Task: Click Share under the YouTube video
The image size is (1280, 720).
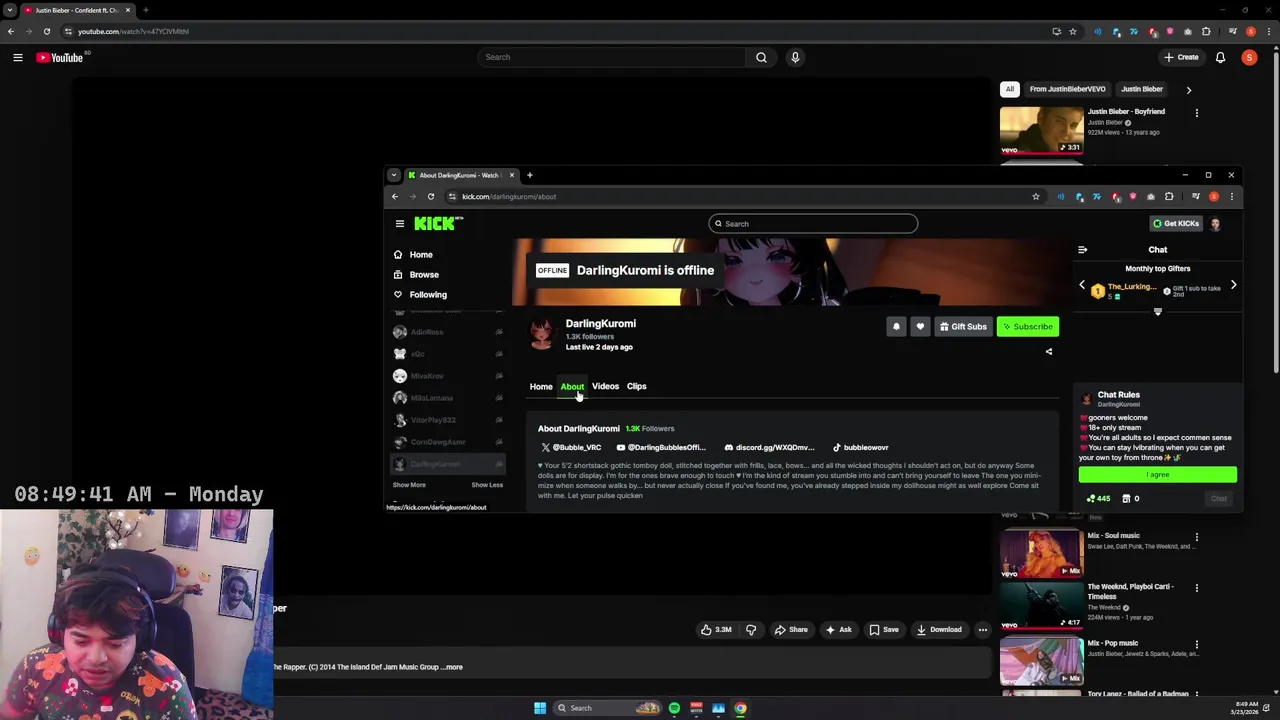Action: 791,630
